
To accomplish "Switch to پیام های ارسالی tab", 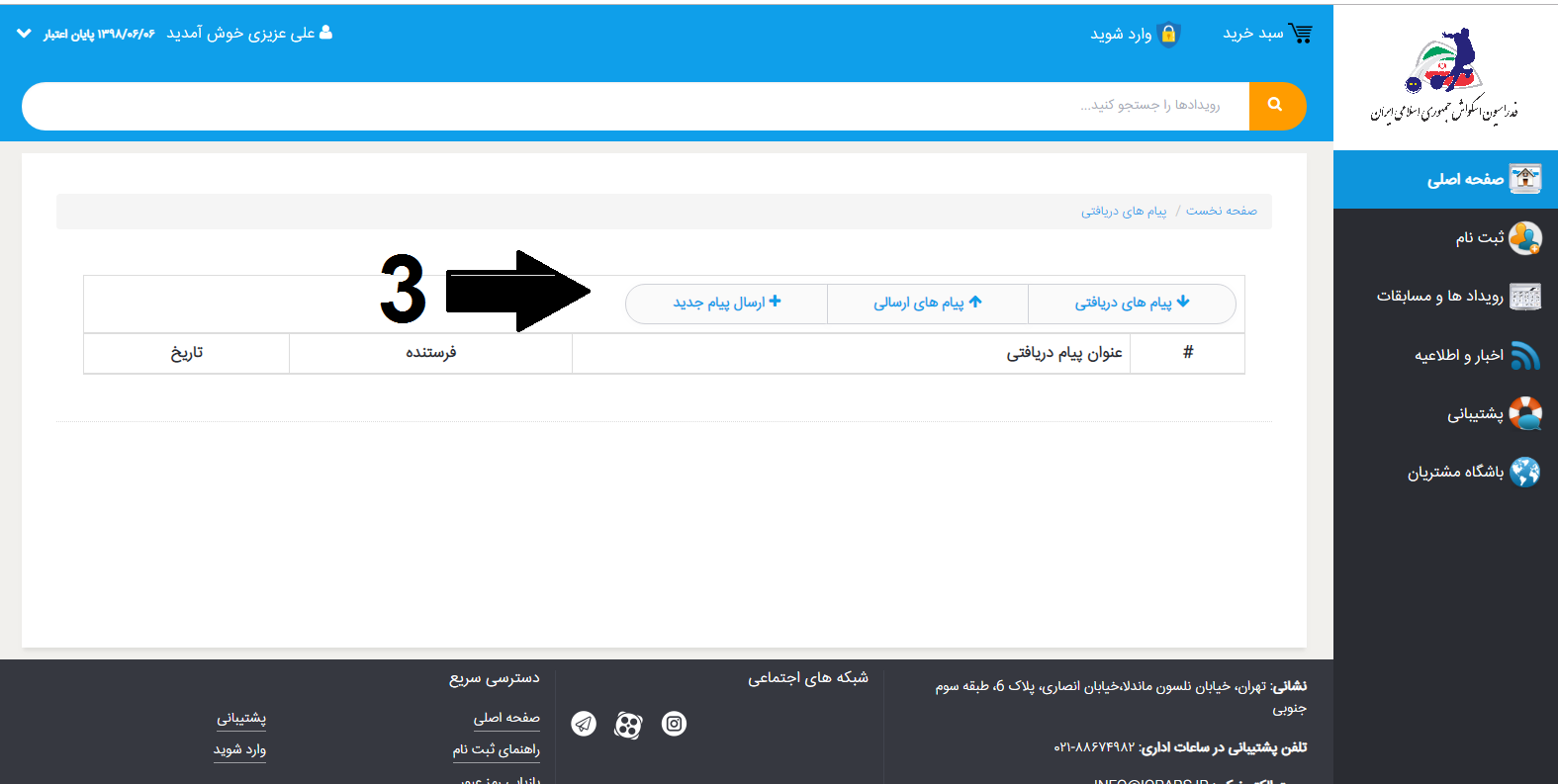I will [927, 304].
